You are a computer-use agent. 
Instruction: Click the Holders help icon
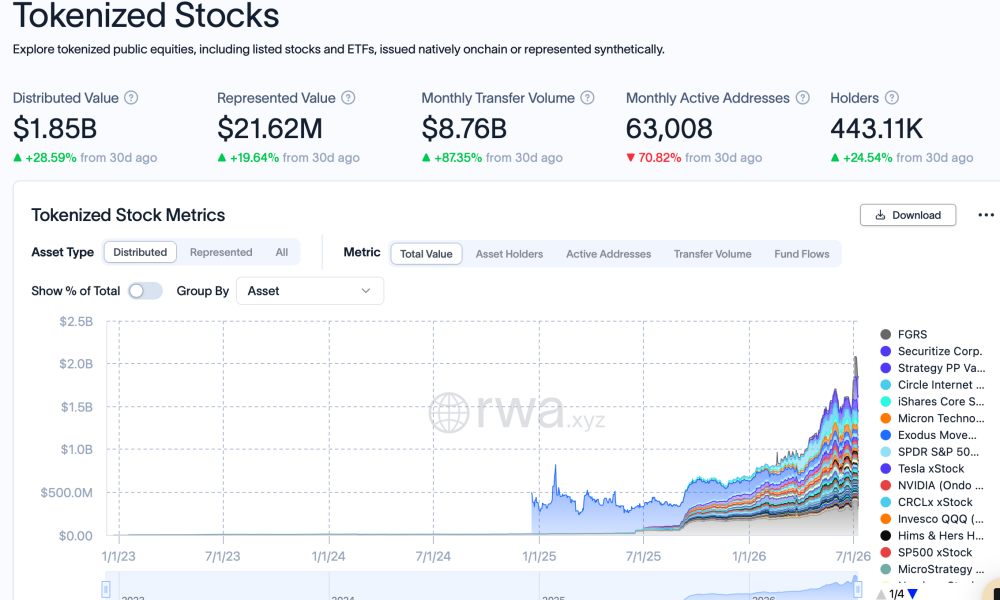click(892, 98)
